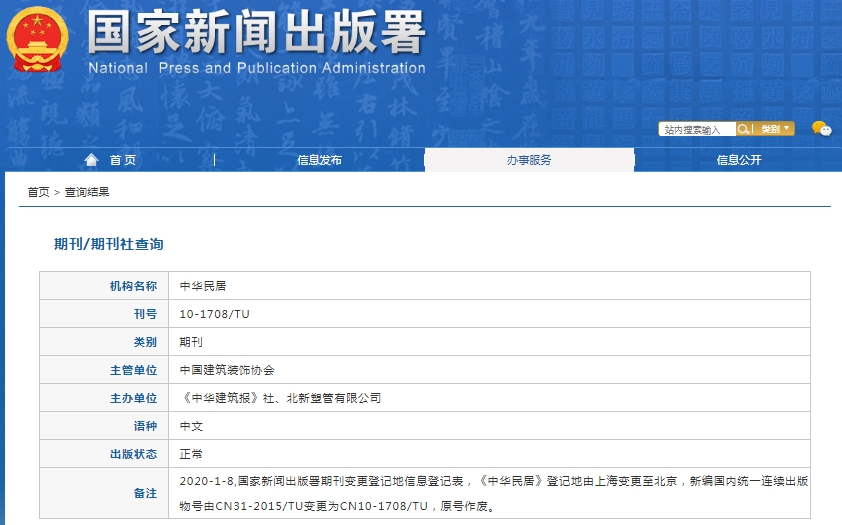
Task: Click the 期刊/期刊社查询 section heading
Action: 108,244
